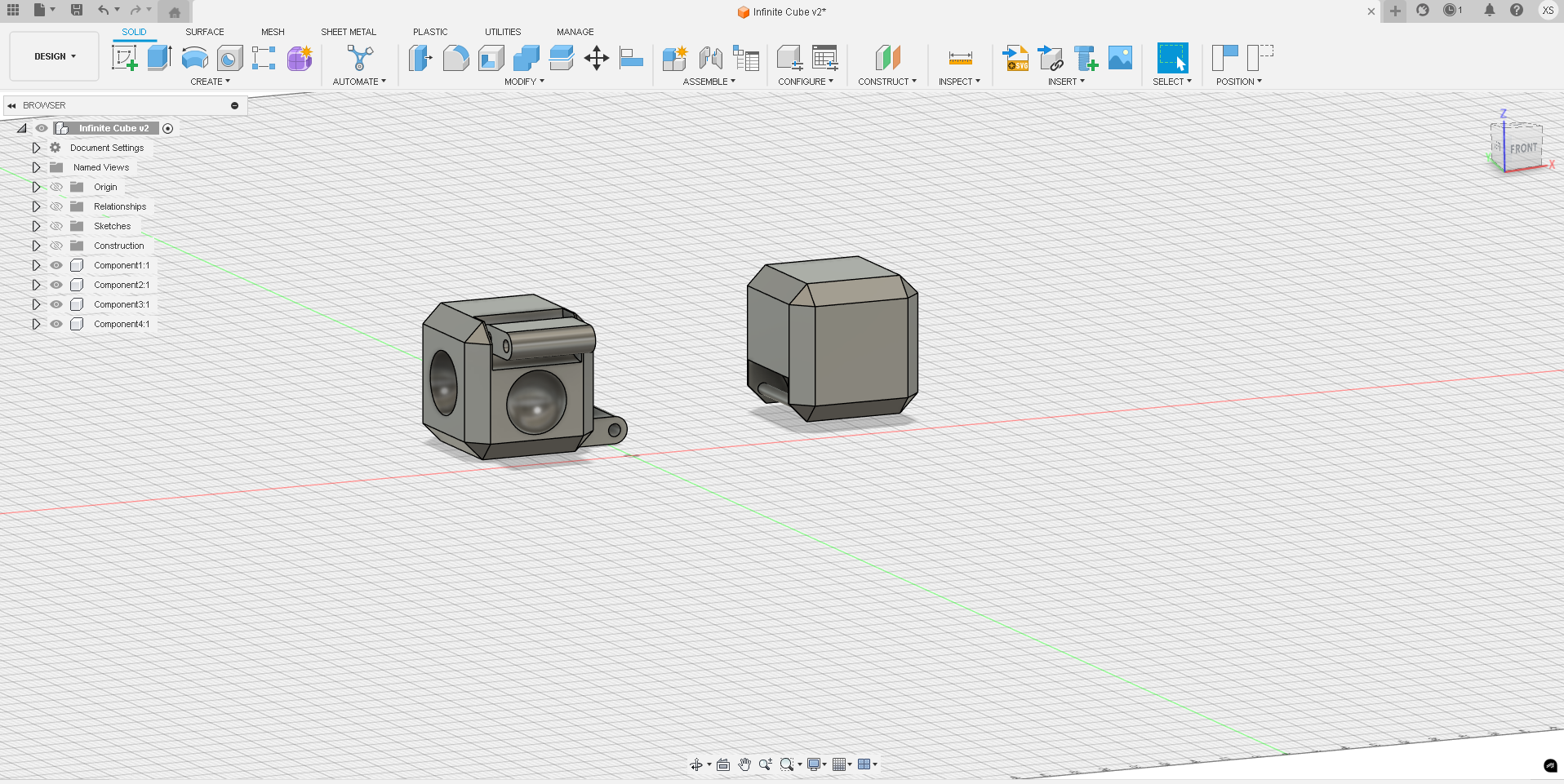Select the Create Sketch tool

pos(124,58)
